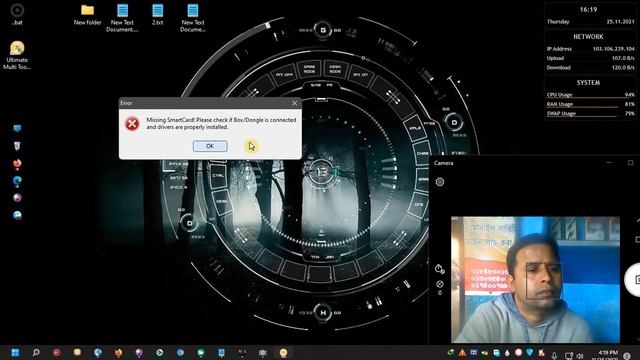Select the .bat desktop icon
Viewport: 640px width, 360px height.
(17, 14)
